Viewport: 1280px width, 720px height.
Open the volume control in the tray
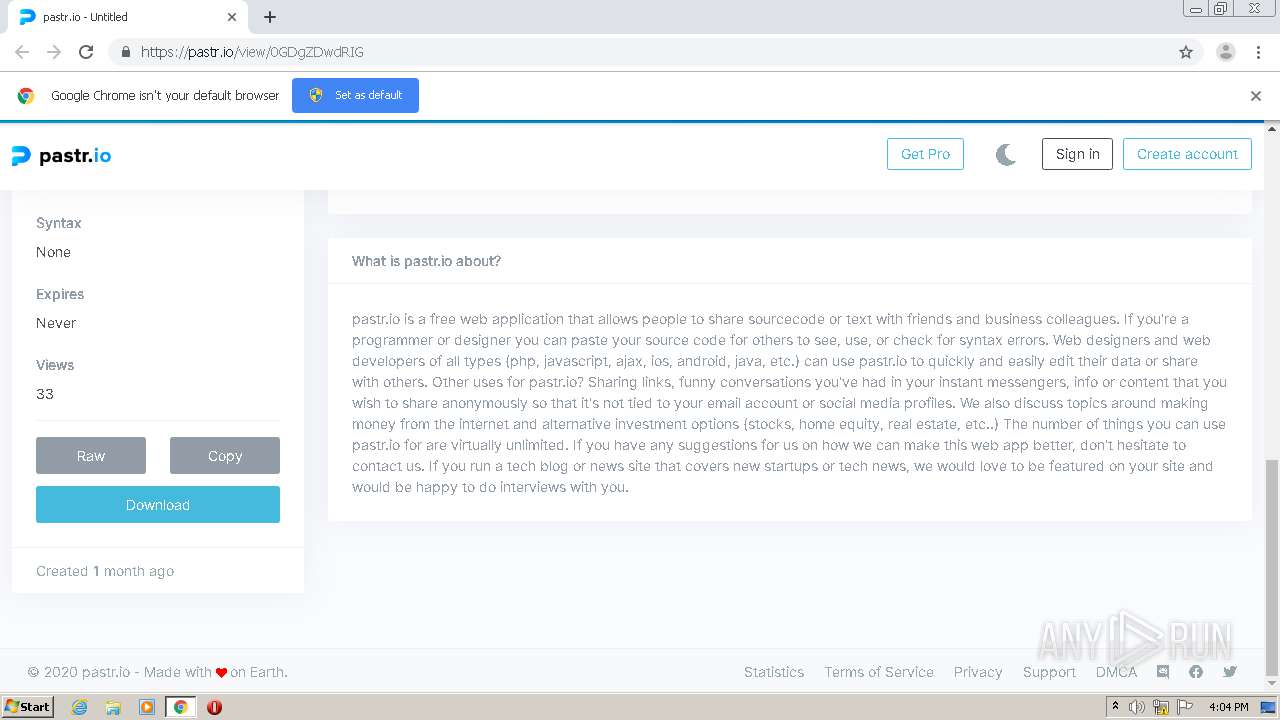1137,707
